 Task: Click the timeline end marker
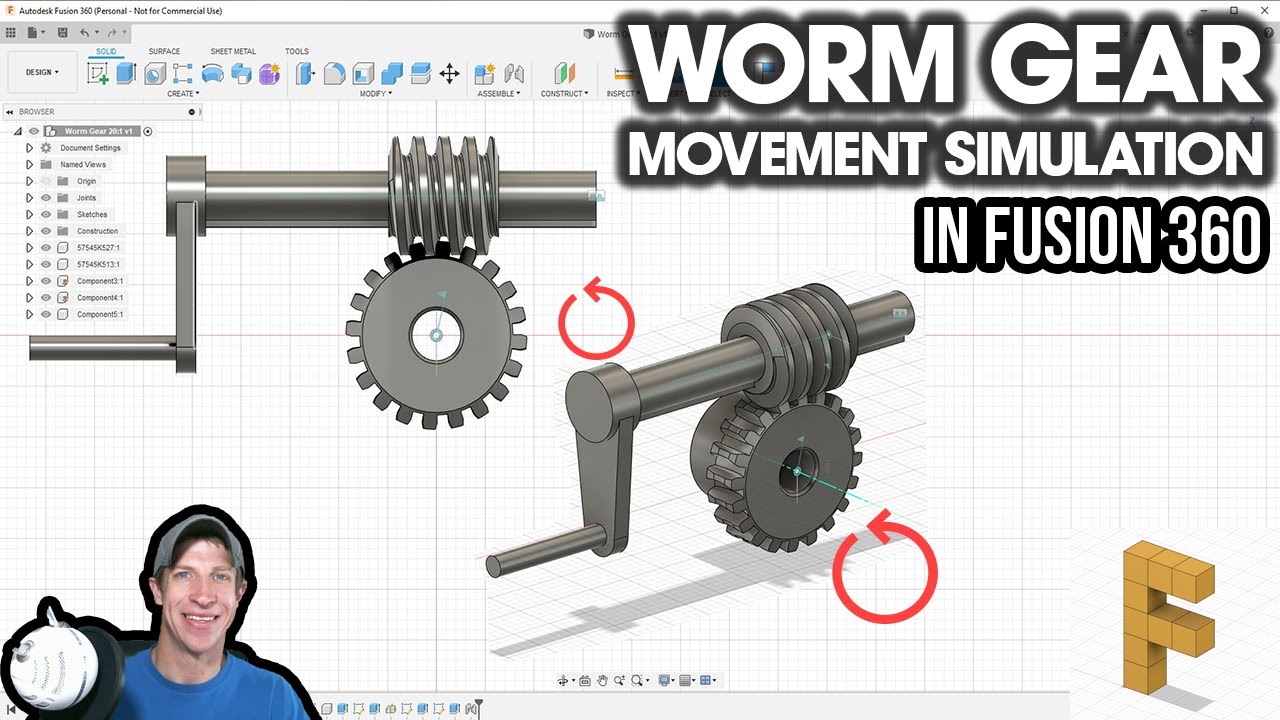pyautogui.click(x=479, y=708)
